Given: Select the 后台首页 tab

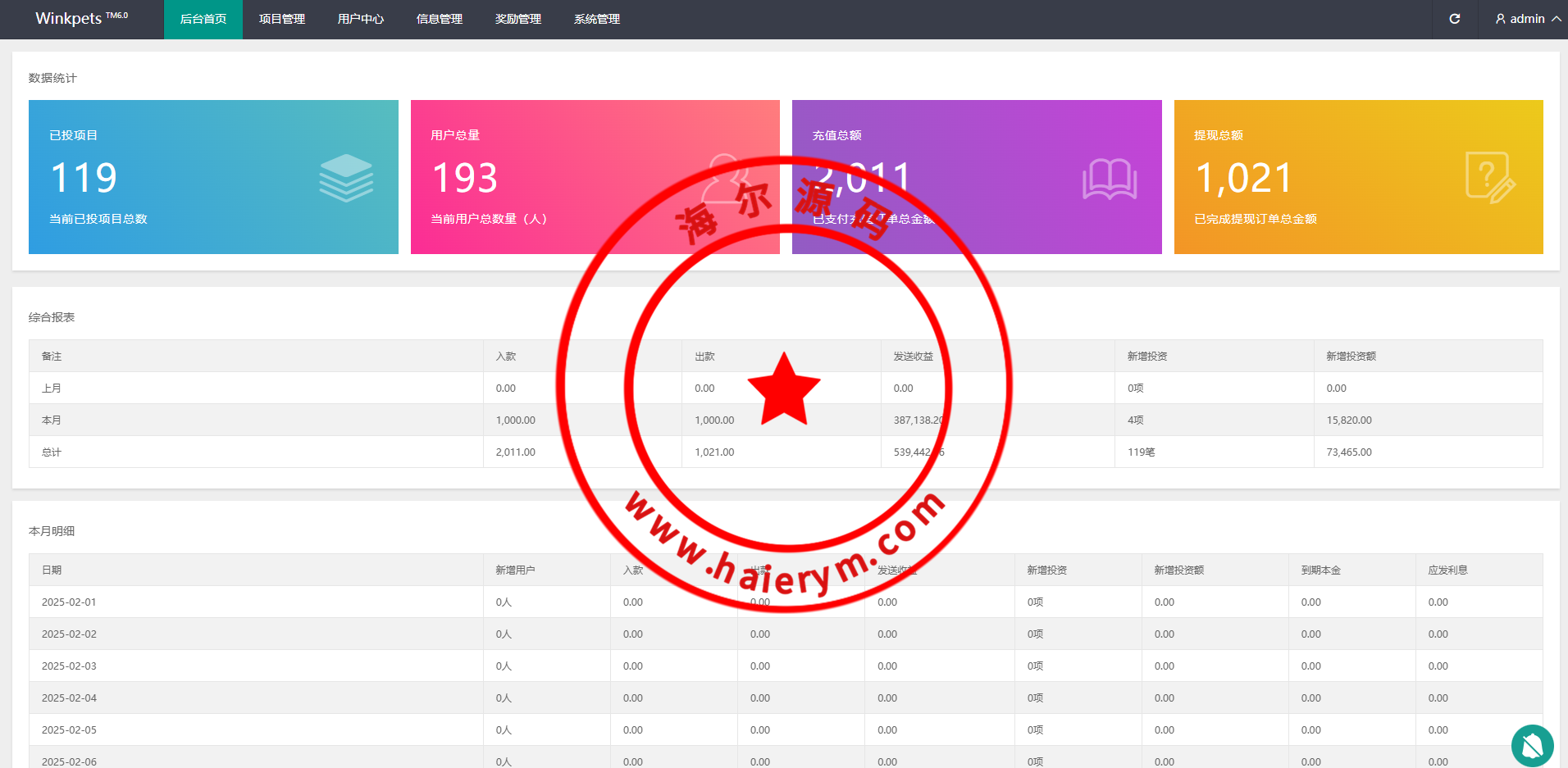Looking at the screenshot, I should (x=203, y=19).
